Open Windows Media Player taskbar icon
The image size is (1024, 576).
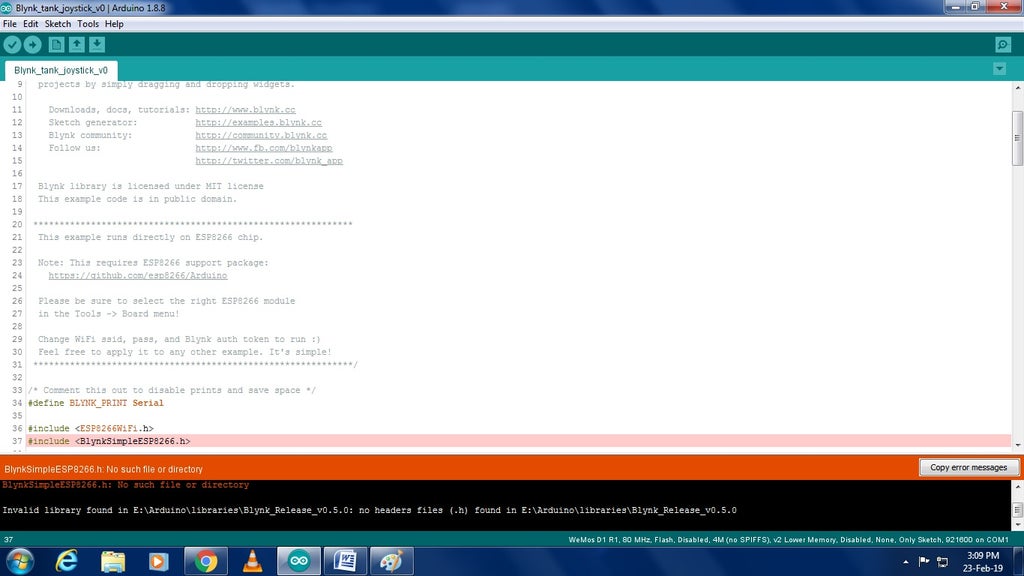(x=159, y=561)
